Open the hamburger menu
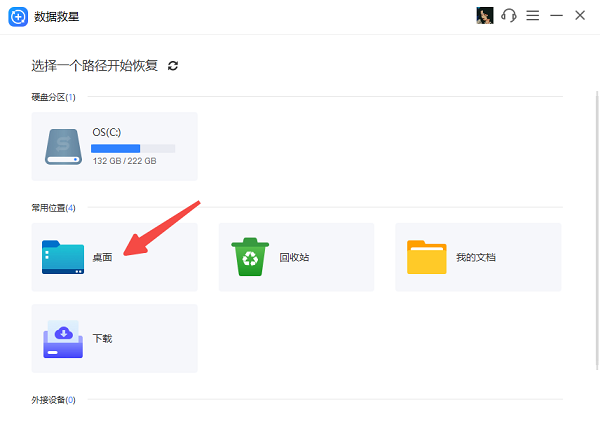 [x=533, y=16]
